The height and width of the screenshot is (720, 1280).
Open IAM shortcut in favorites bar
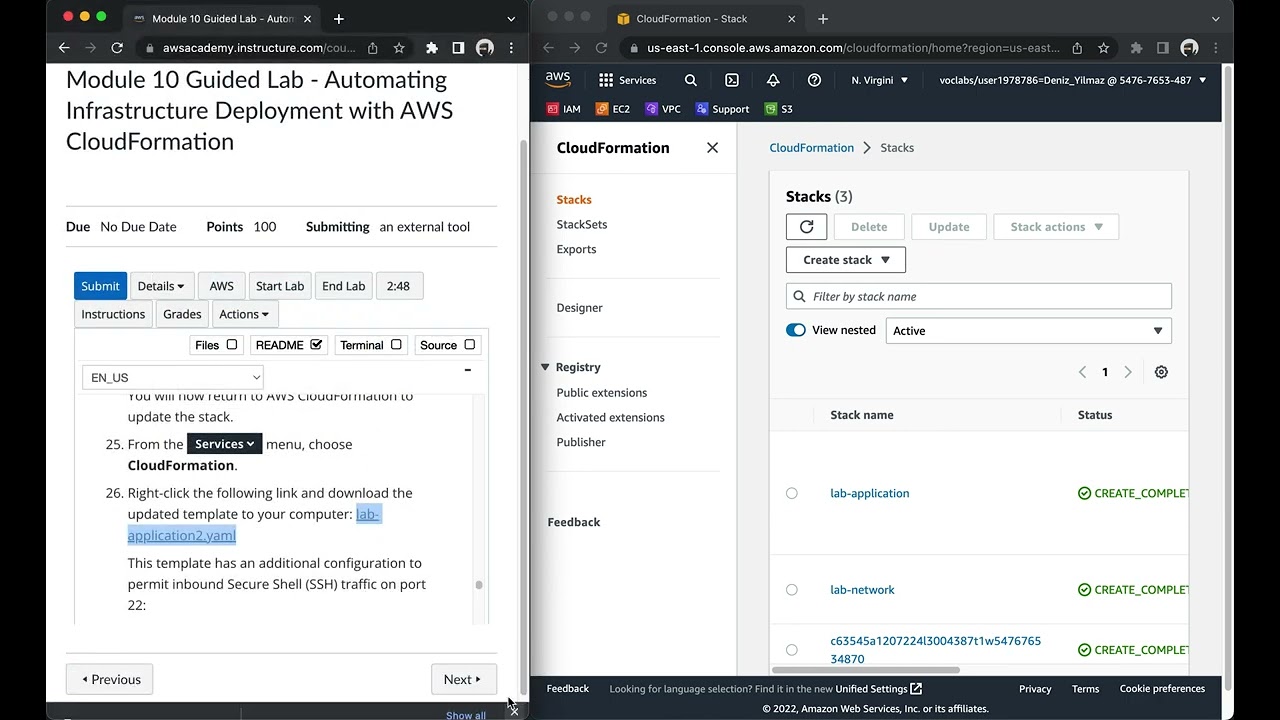point(564,109)
